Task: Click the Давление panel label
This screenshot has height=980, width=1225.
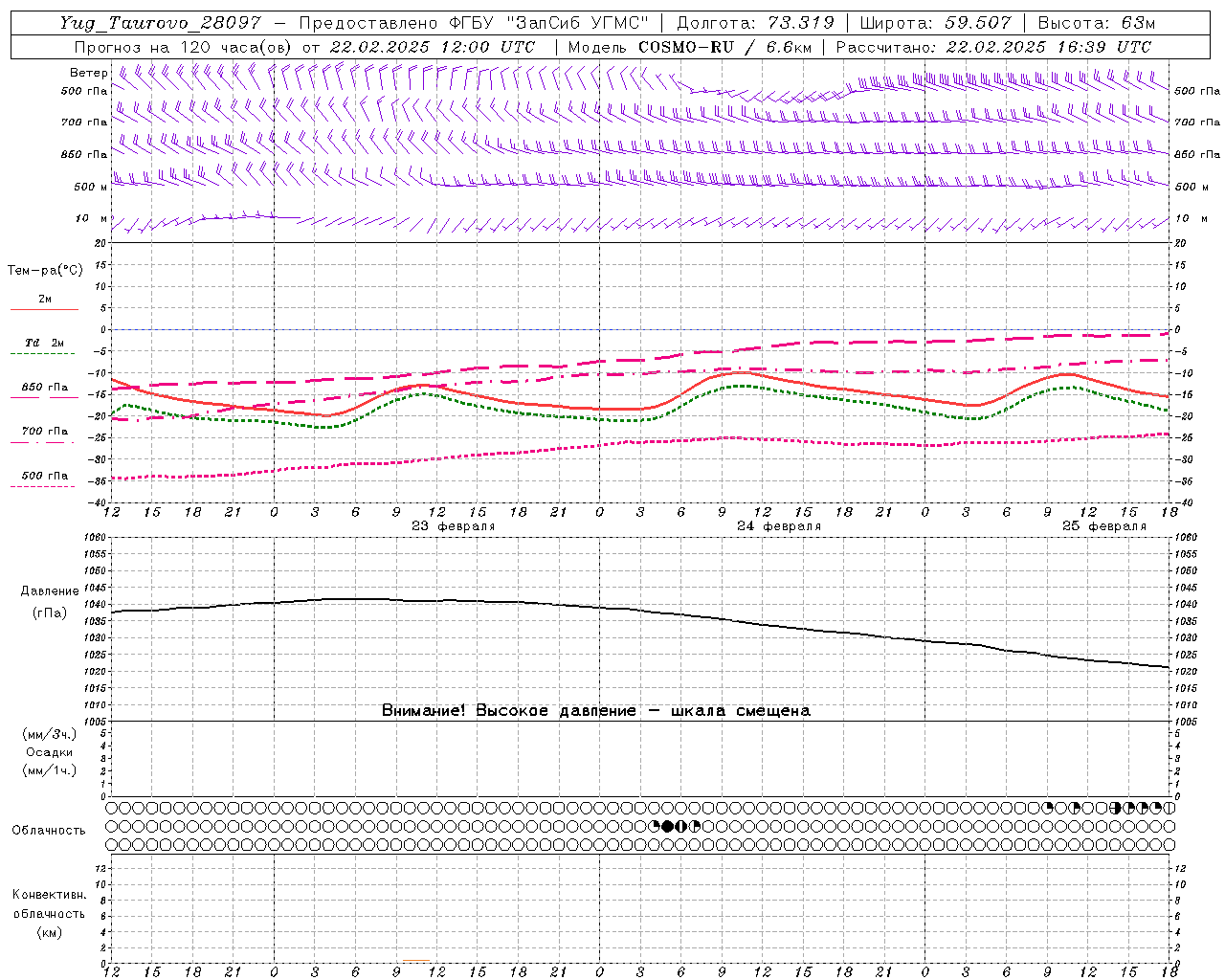Action: (50, 591)
